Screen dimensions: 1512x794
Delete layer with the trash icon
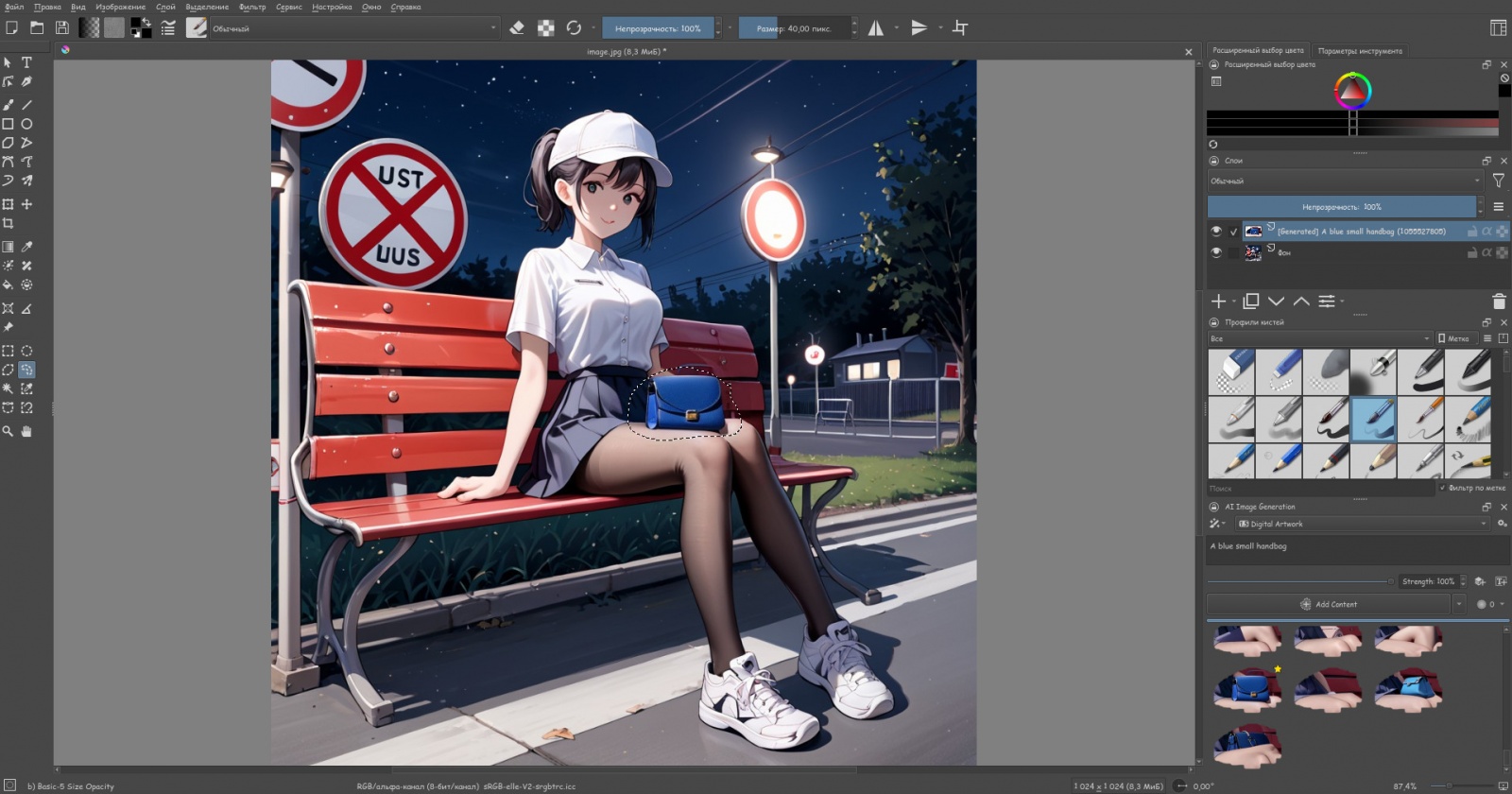point(1498,302)
